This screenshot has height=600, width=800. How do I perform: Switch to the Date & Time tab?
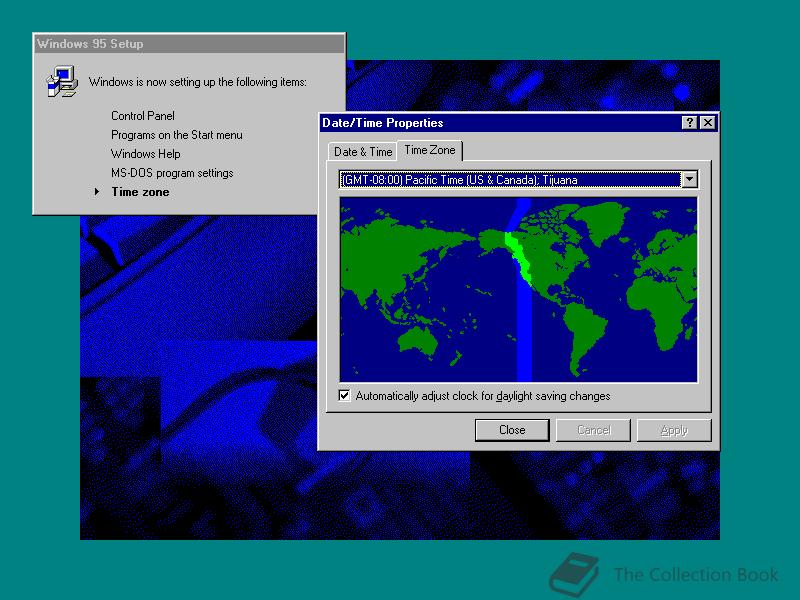(x=361, y=151)
